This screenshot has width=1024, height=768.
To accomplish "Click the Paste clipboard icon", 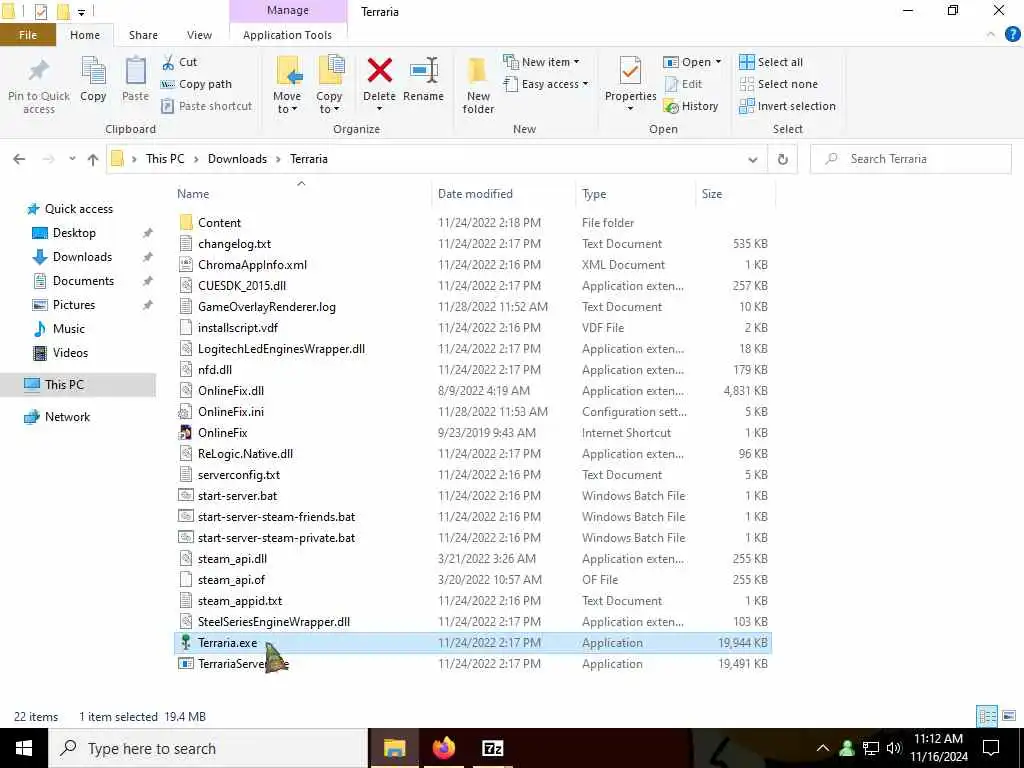I will coord(135,71).
